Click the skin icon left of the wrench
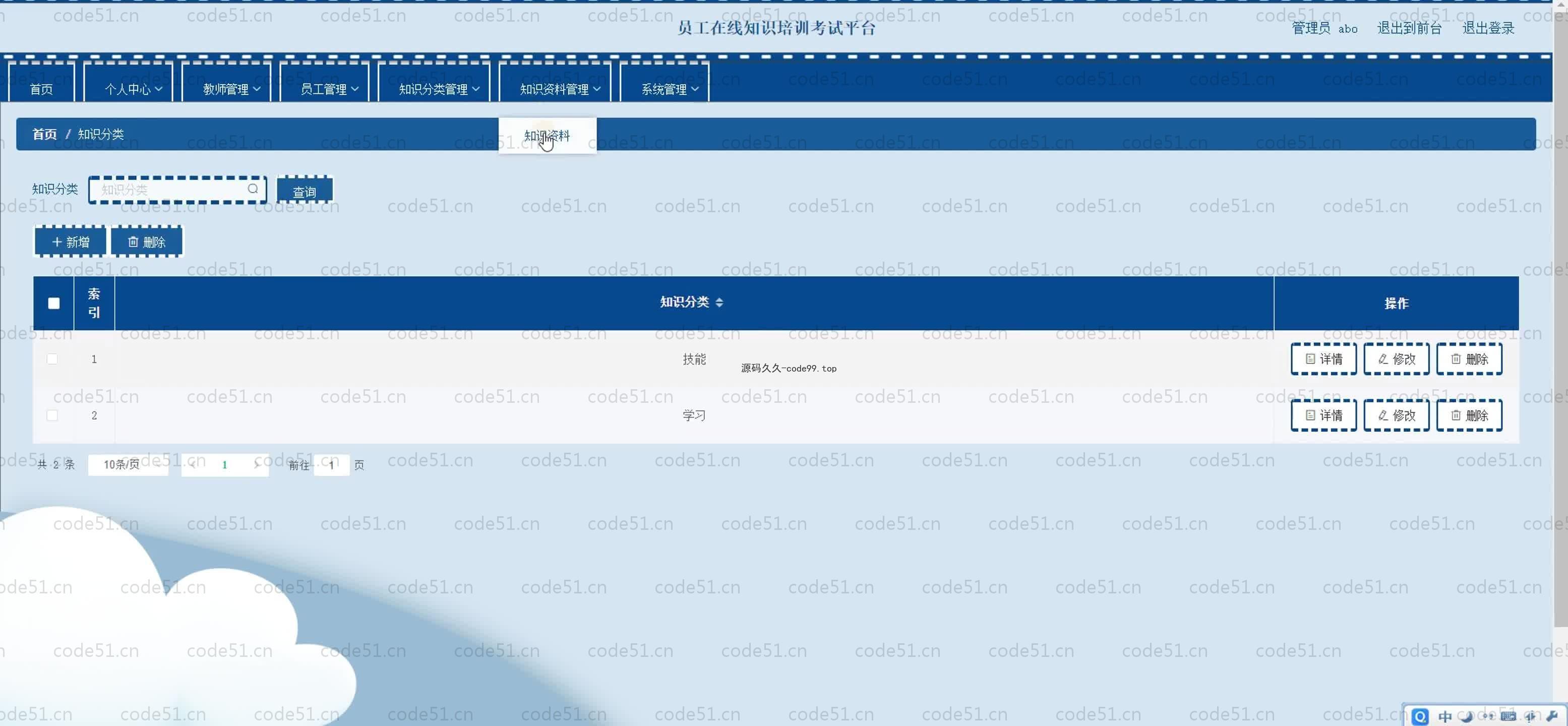Screen dimensions: 1568x726 click(x=1530, y=716)
